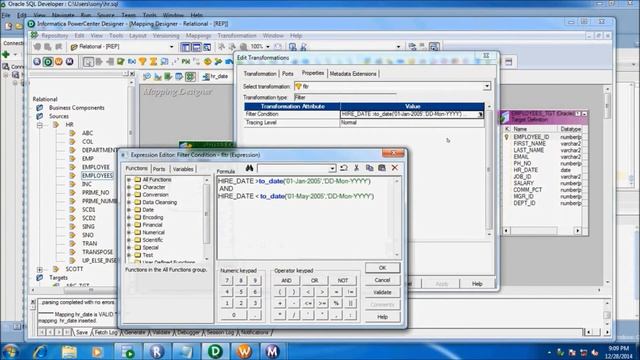Open the Ports tab in Edit Transformations
The image size is (640, 360).
(x=287, y=73)
